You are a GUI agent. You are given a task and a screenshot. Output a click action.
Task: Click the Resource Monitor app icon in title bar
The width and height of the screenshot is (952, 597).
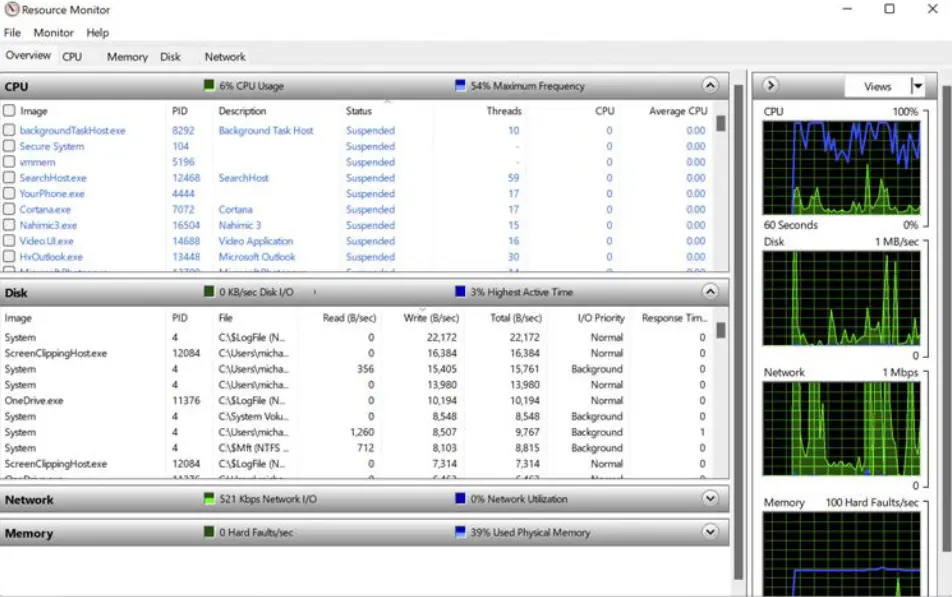(x=11, y=10)
